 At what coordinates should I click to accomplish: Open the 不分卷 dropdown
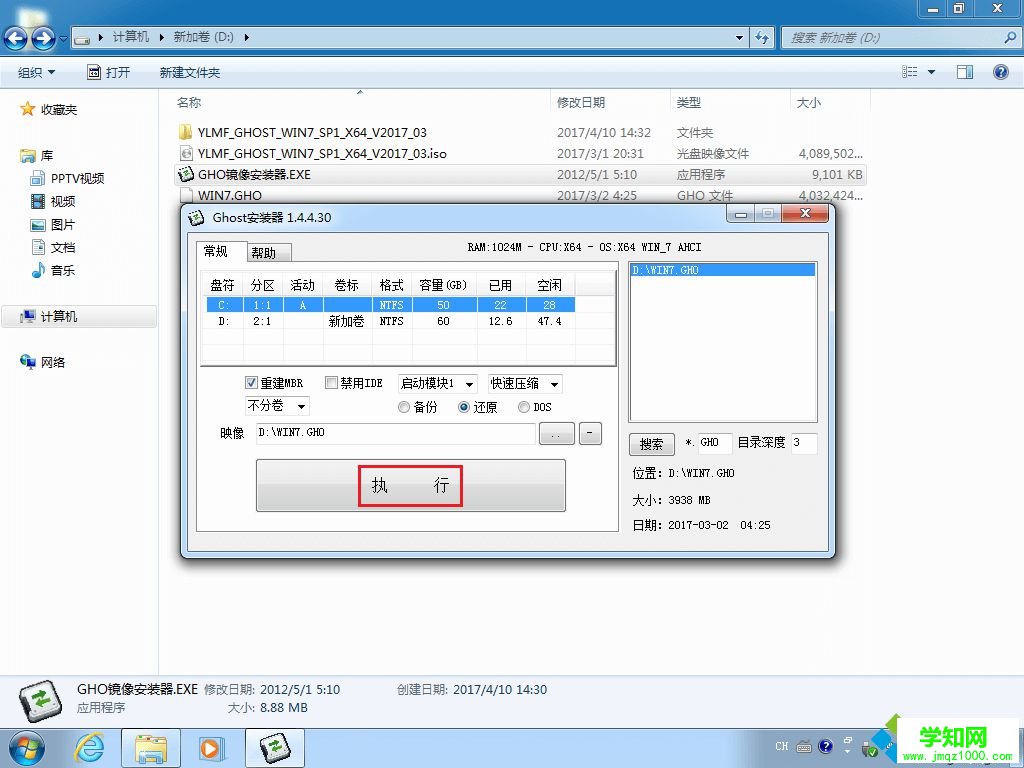pos(299,406)
